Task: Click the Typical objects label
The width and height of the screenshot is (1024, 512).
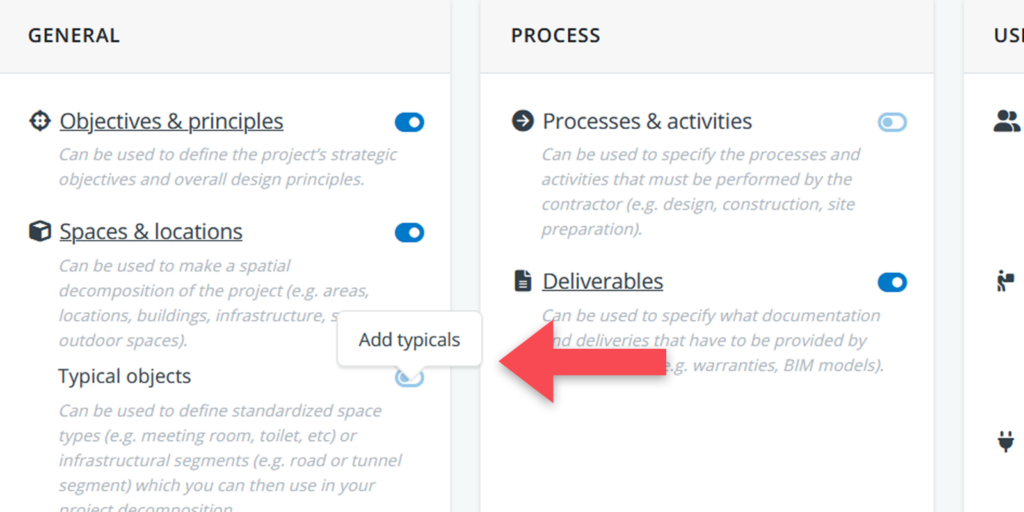Action: pos(125,377)
